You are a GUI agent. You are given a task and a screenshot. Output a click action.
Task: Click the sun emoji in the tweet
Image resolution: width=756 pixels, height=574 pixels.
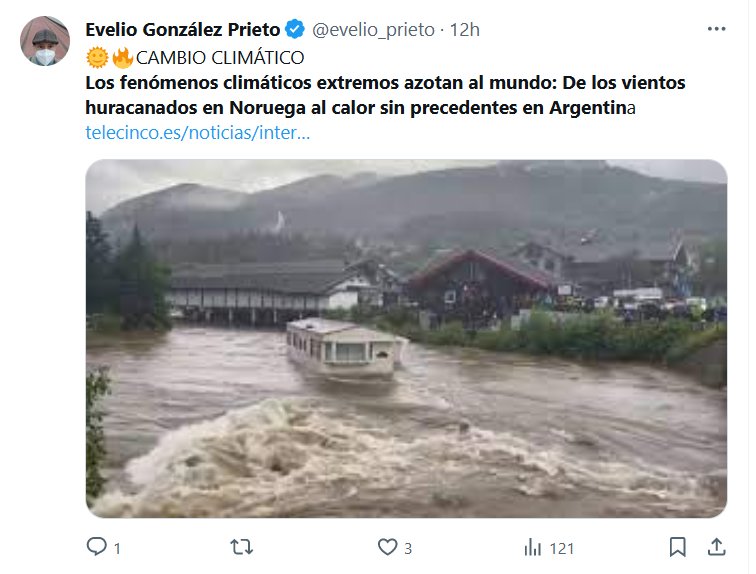click(x=97, y=58)
